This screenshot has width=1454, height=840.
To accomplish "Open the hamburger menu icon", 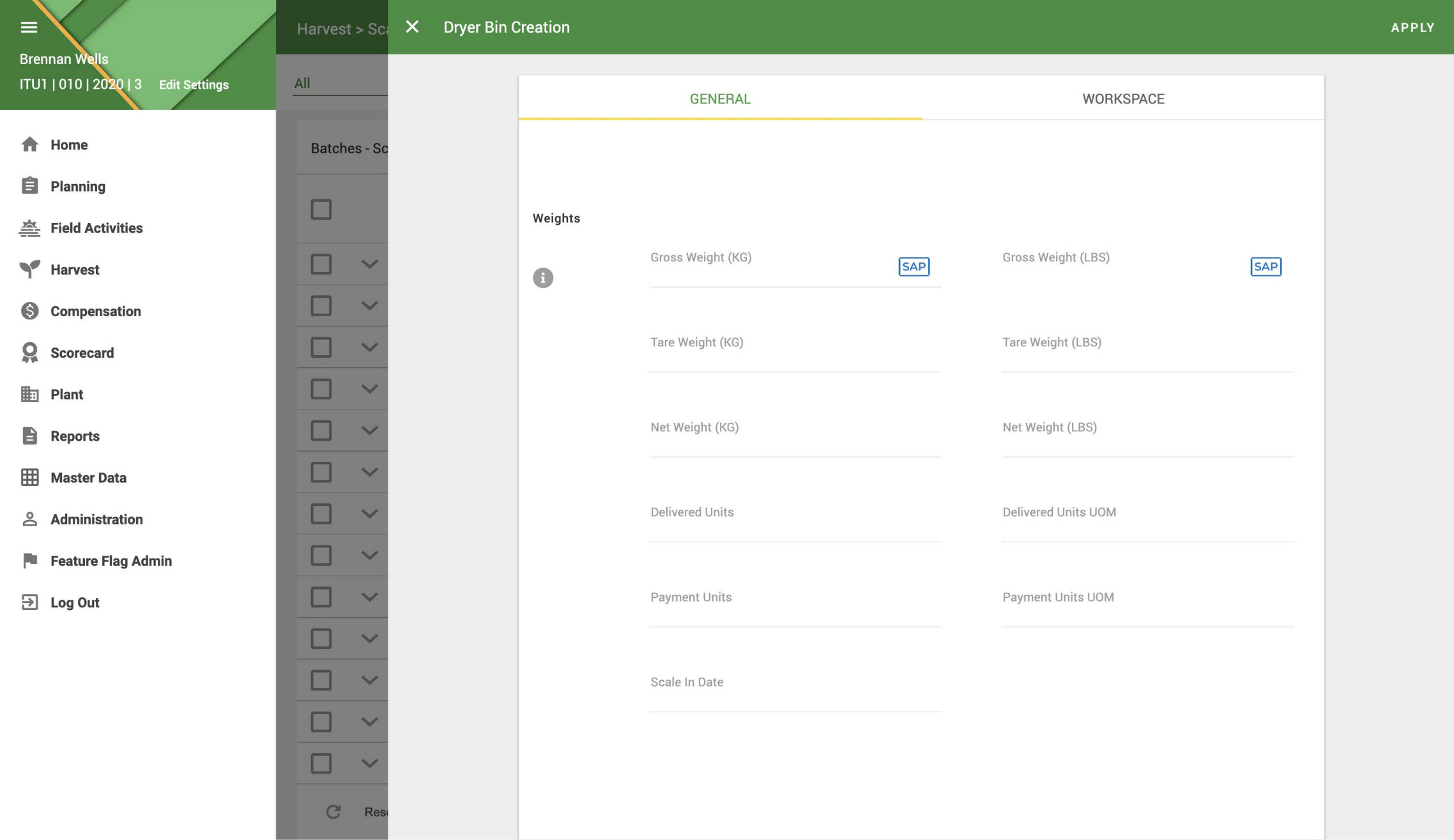I will click(29, 27).
